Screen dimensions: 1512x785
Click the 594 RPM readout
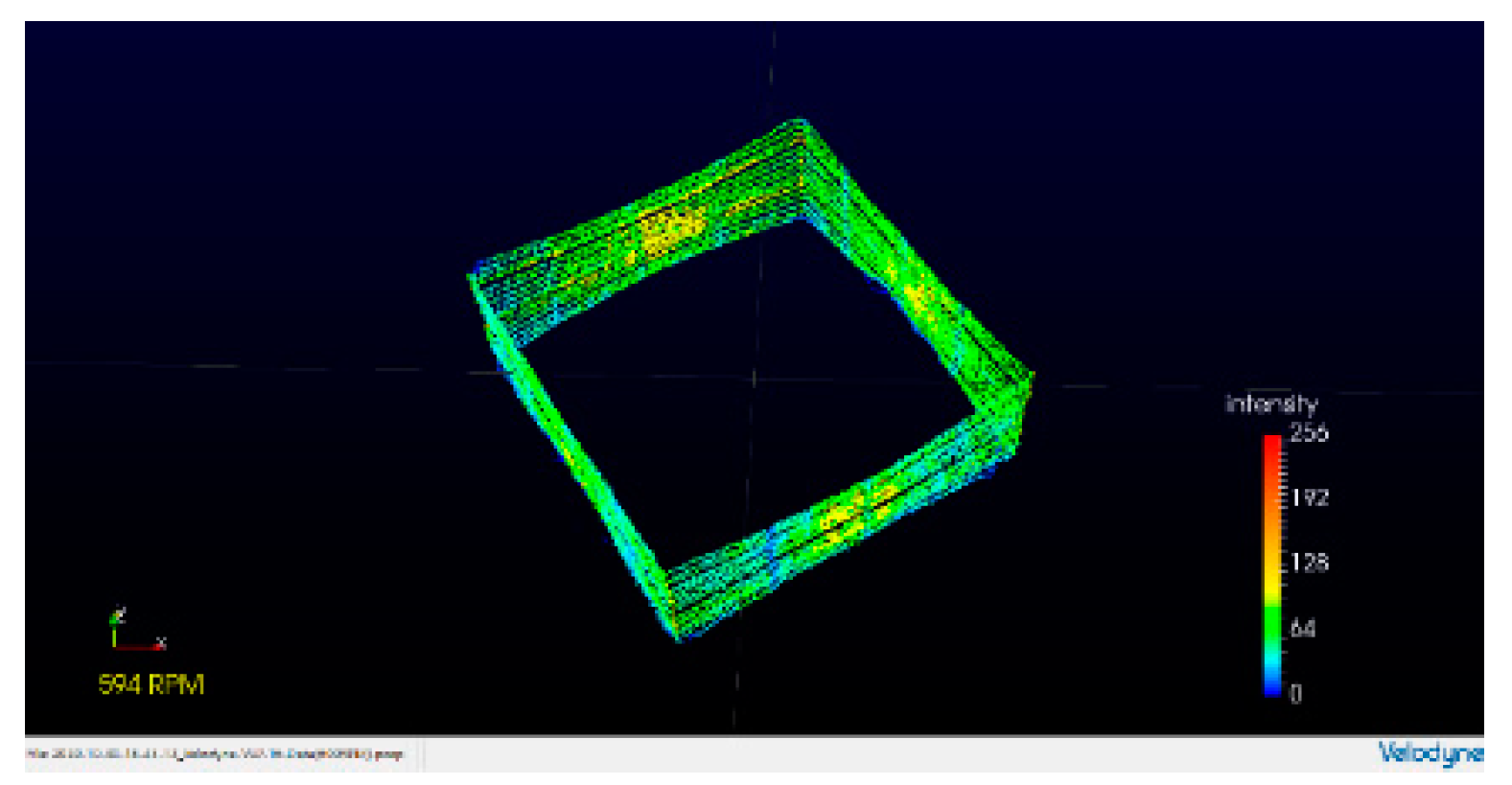pyautogui.click(x=151, y=684)
